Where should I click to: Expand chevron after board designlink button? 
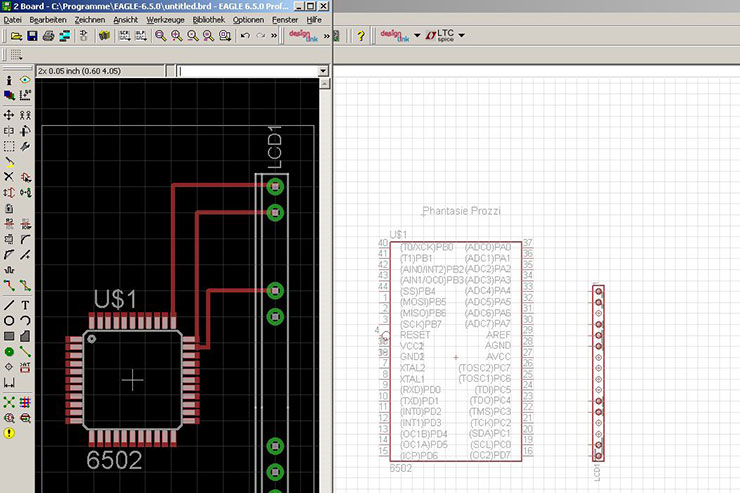click(326, 36)
